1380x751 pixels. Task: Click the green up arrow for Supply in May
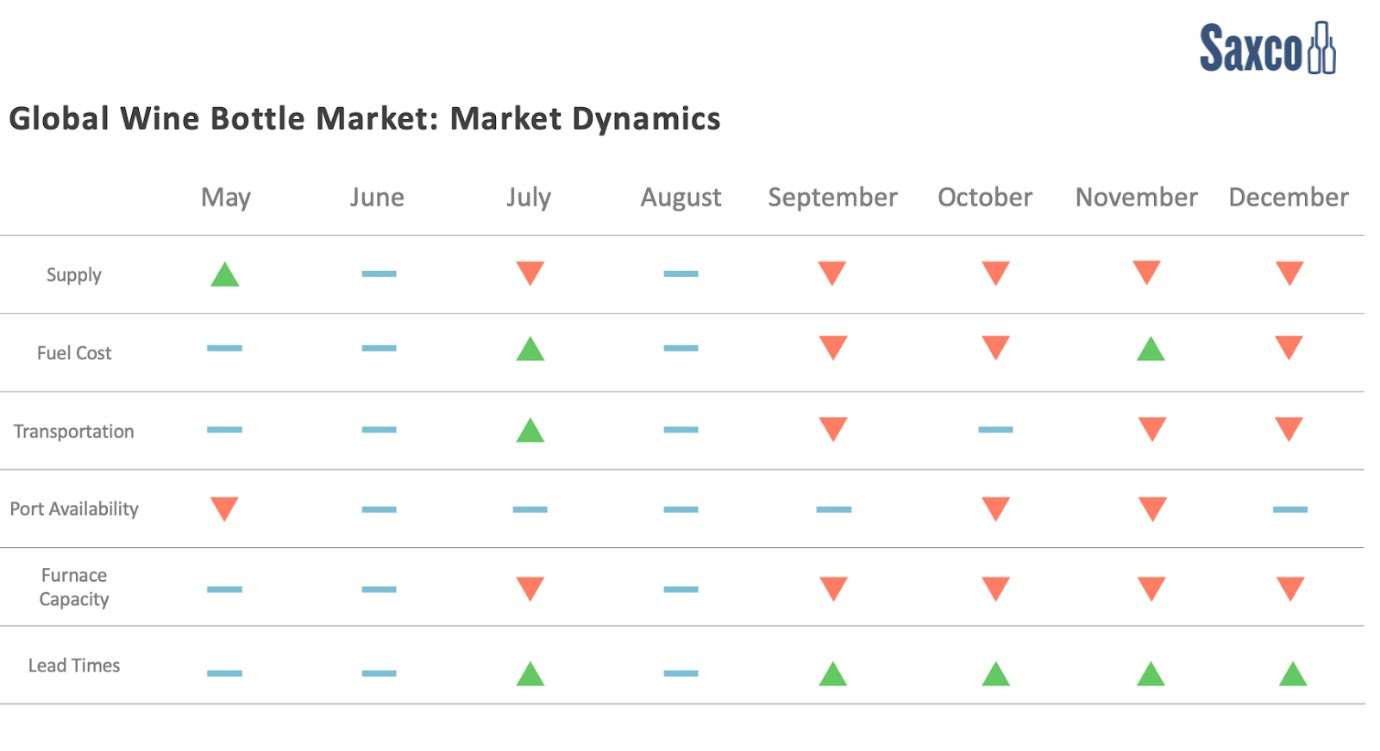225,275
